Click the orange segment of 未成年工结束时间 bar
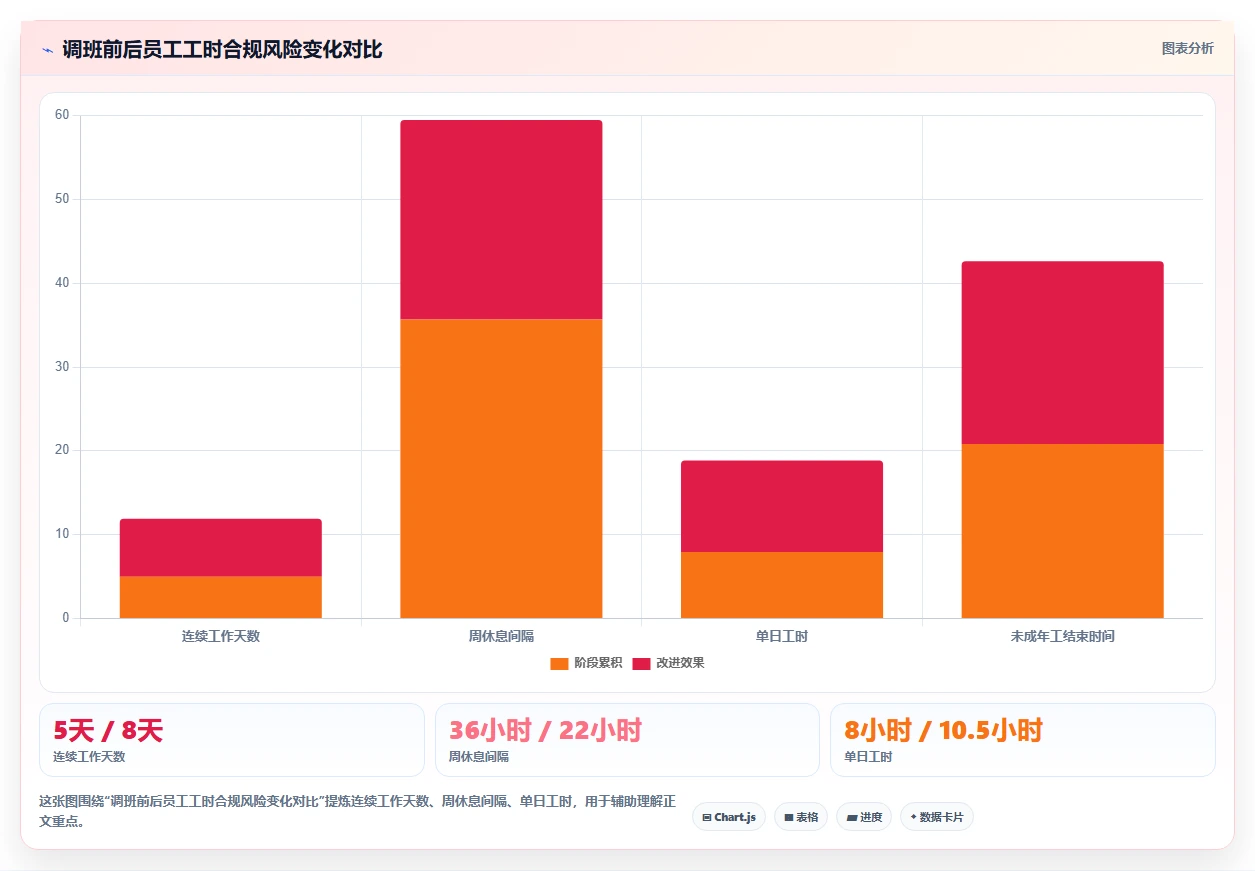The image size is (1255, 871). click(x=1063, y=531)
